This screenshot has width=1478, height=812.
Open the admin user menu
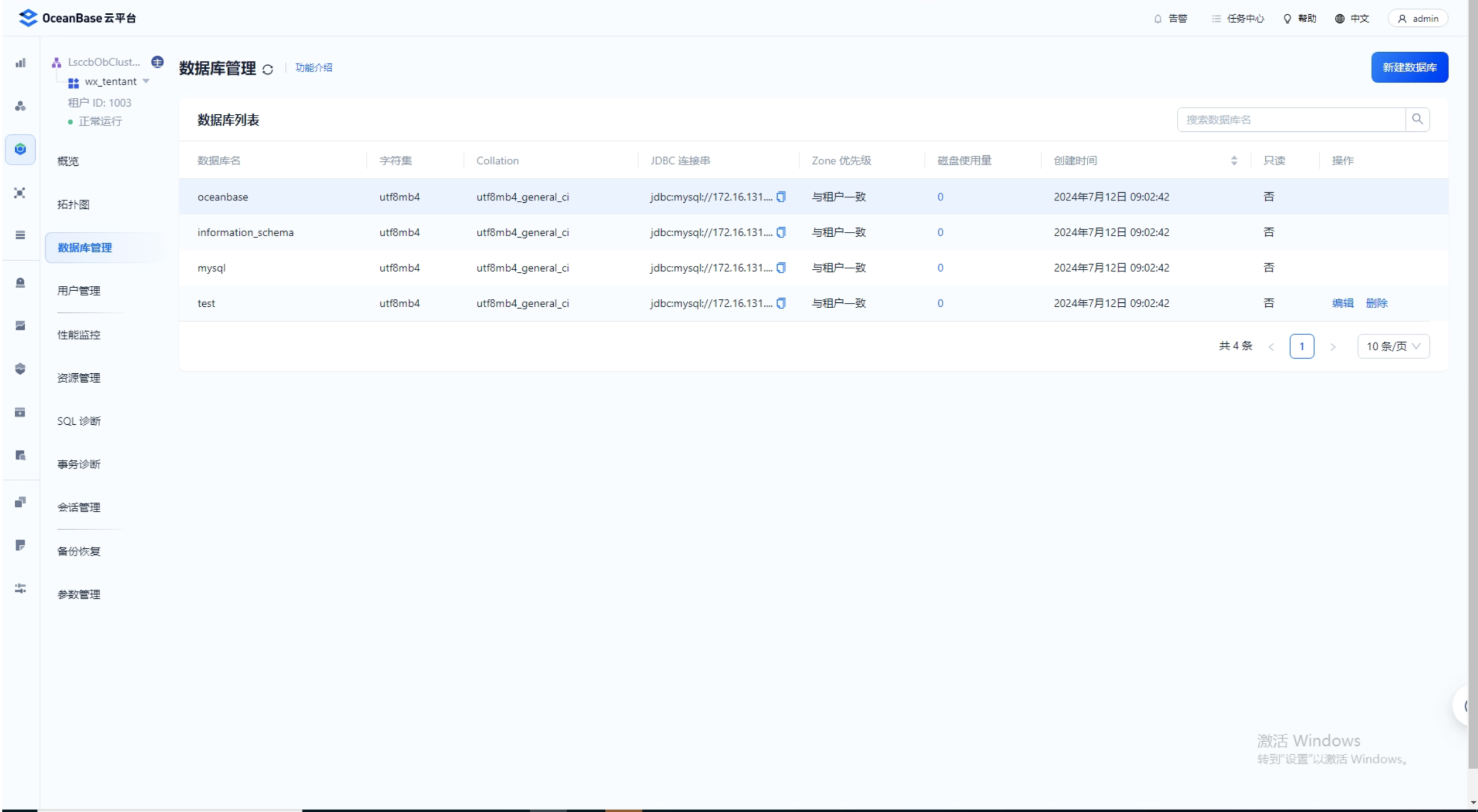(1418, 19)
